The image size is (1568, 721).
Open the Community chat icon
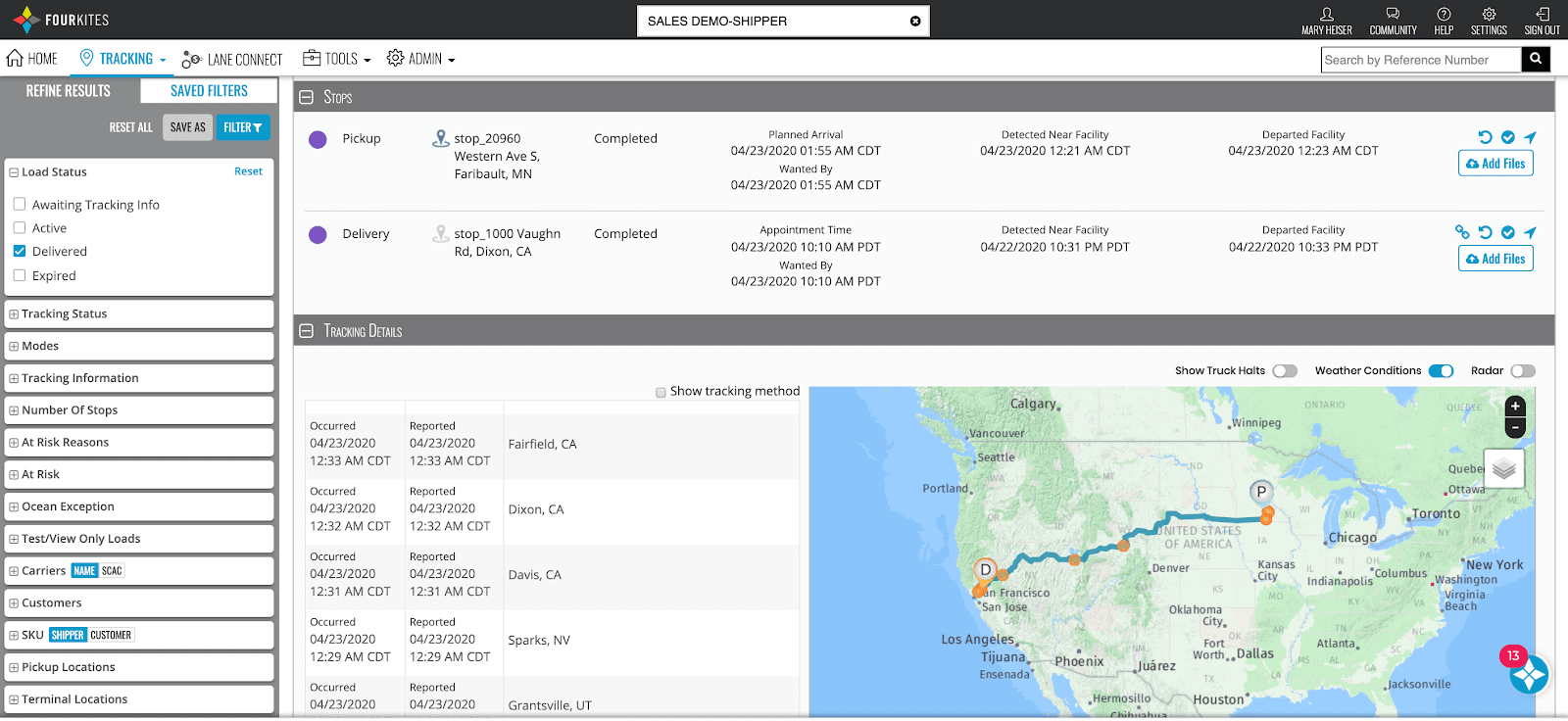[1393, 14]
